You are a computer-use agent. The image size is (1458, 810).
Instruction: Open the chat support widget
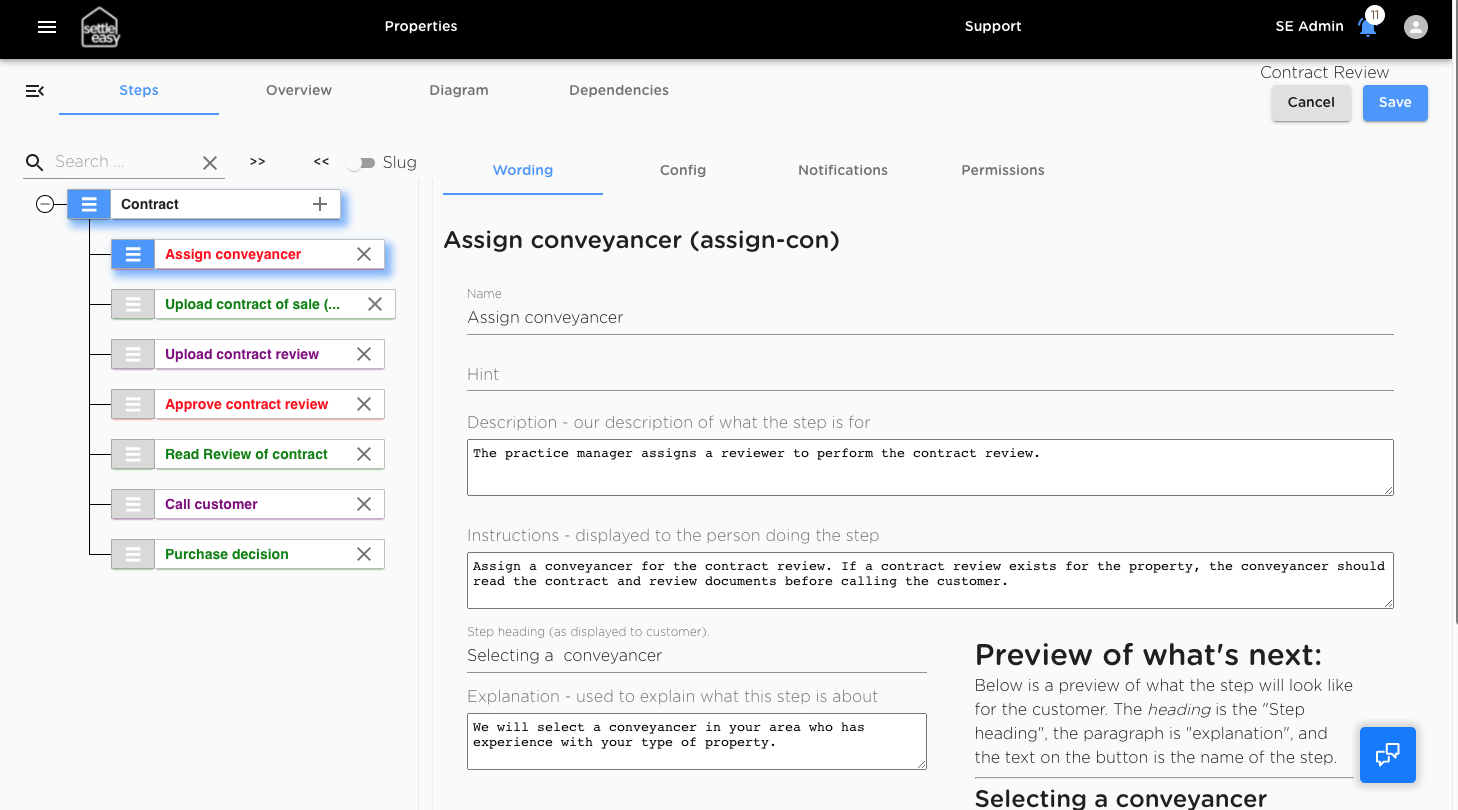1388,755
